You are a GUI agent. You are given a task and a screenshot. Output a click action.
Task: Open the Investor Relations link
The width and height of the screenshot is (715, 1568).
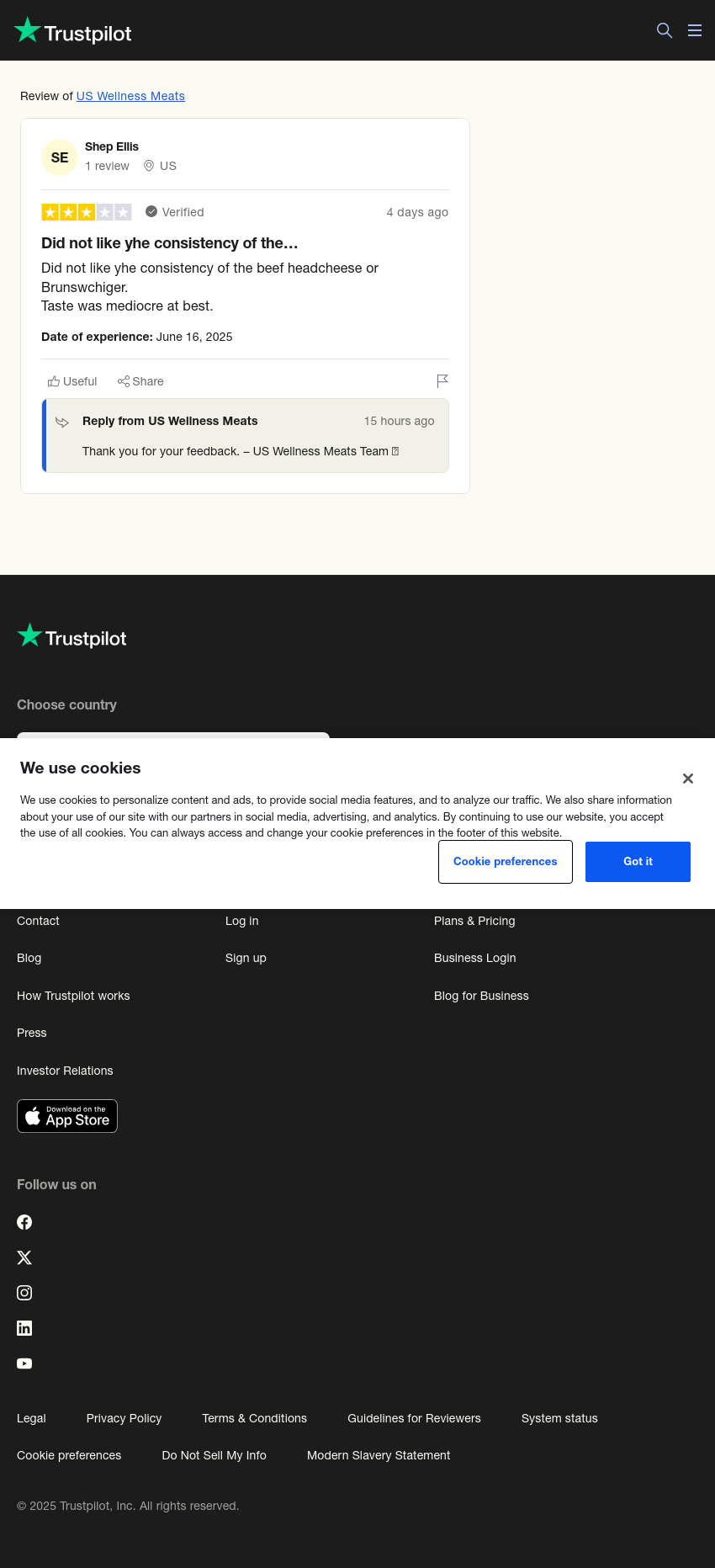65,1071
